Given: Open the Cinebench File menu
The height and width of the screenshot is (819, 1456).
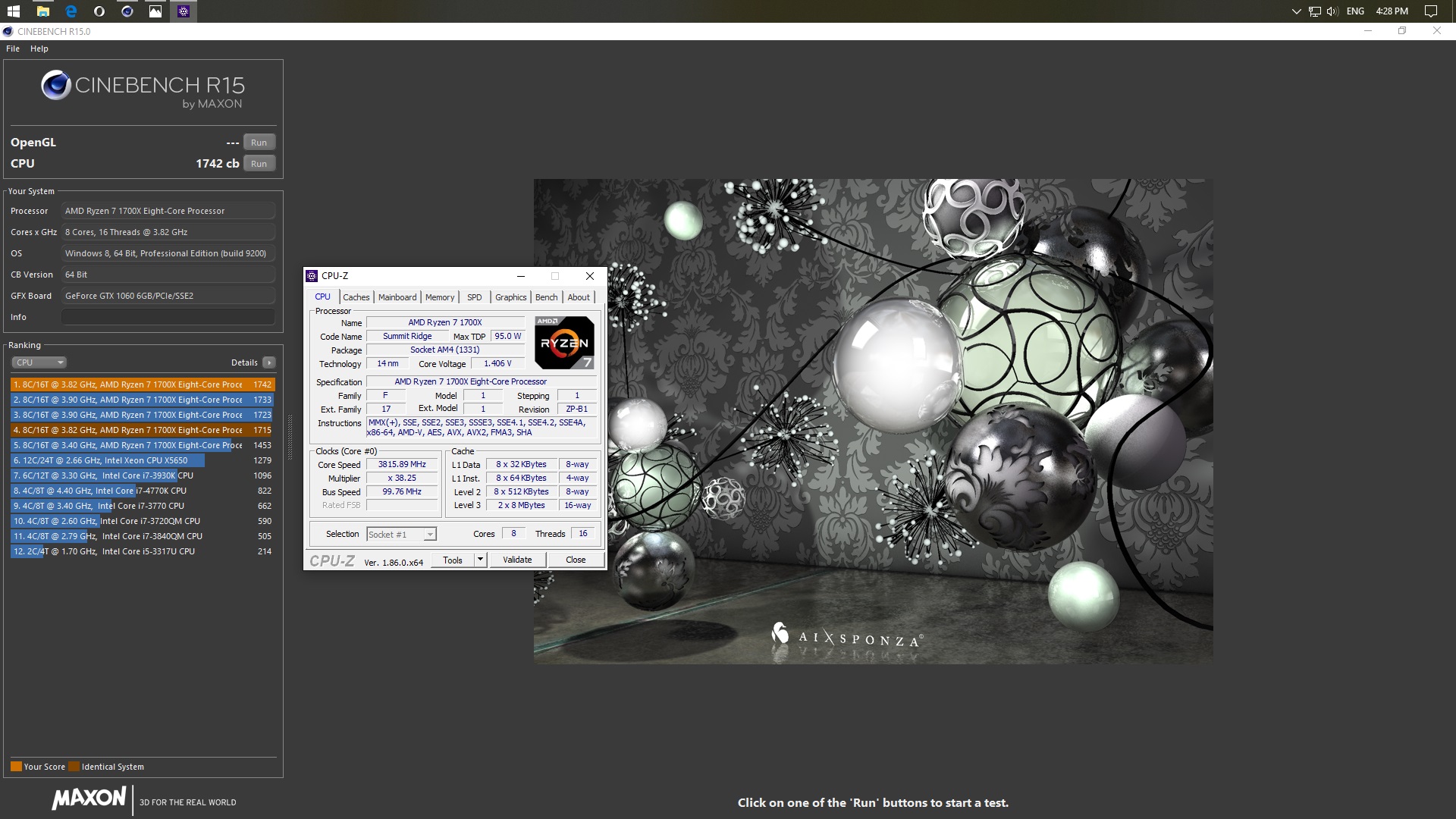Looking at the screenshot, I should [x=13, y=49].
